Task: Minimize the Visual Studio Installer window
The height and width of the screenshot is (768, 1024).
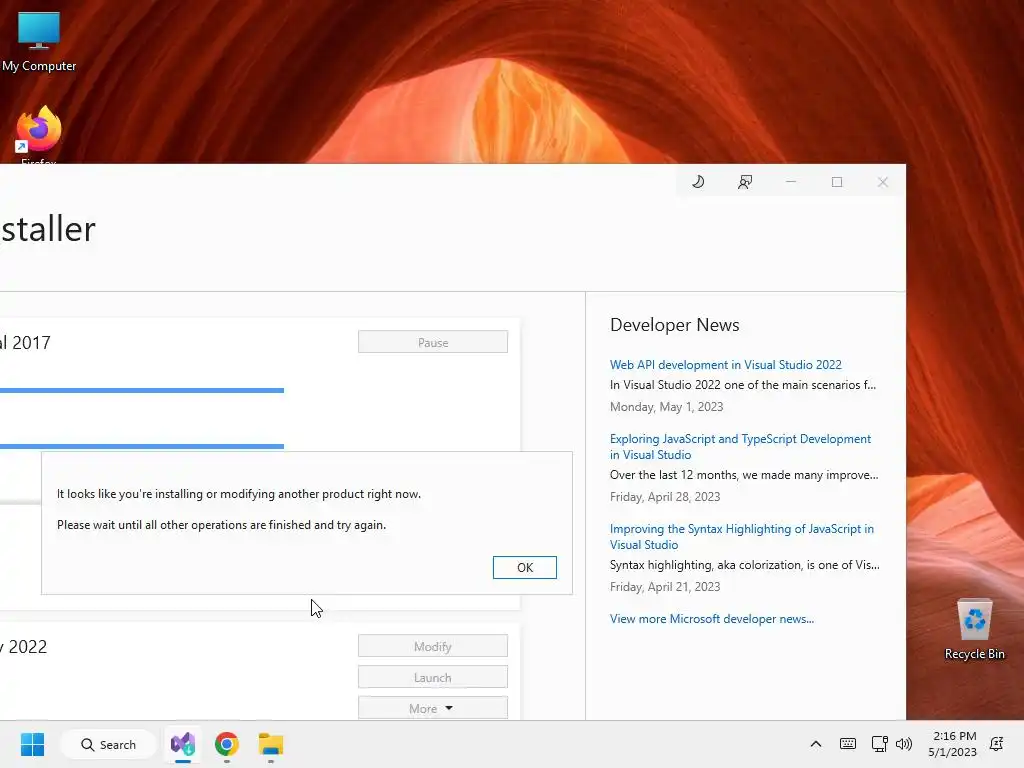Action: tap(791, 182)
